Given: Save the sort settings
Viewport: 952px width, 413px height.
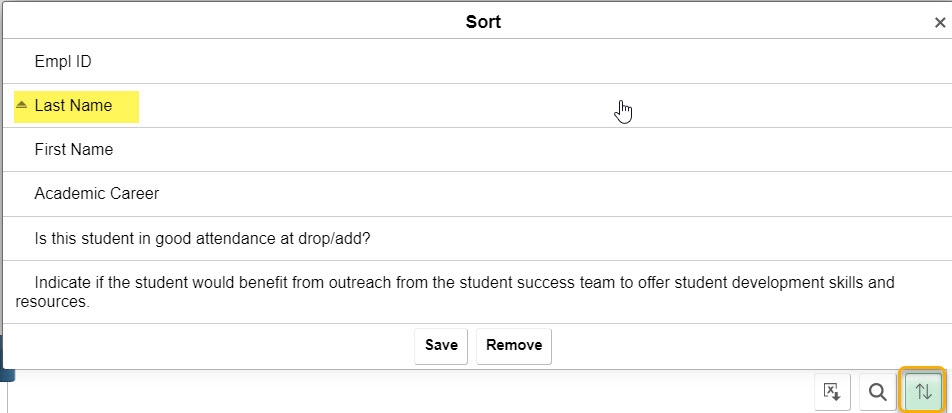Looking at the screenshot, I should (x=441, y=345).
